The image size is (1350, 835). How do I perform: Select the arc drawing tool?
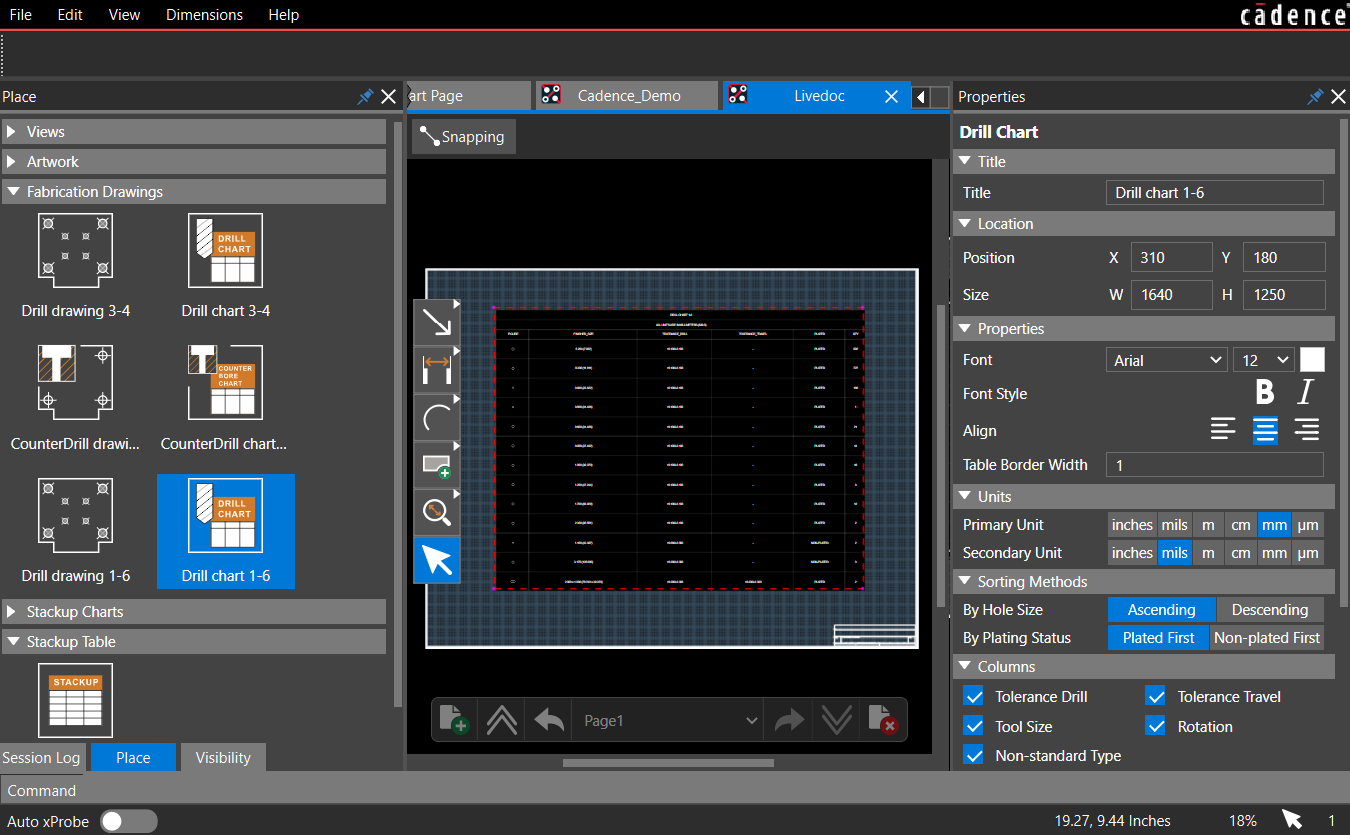pyautogui.click(x=437, y=417)
